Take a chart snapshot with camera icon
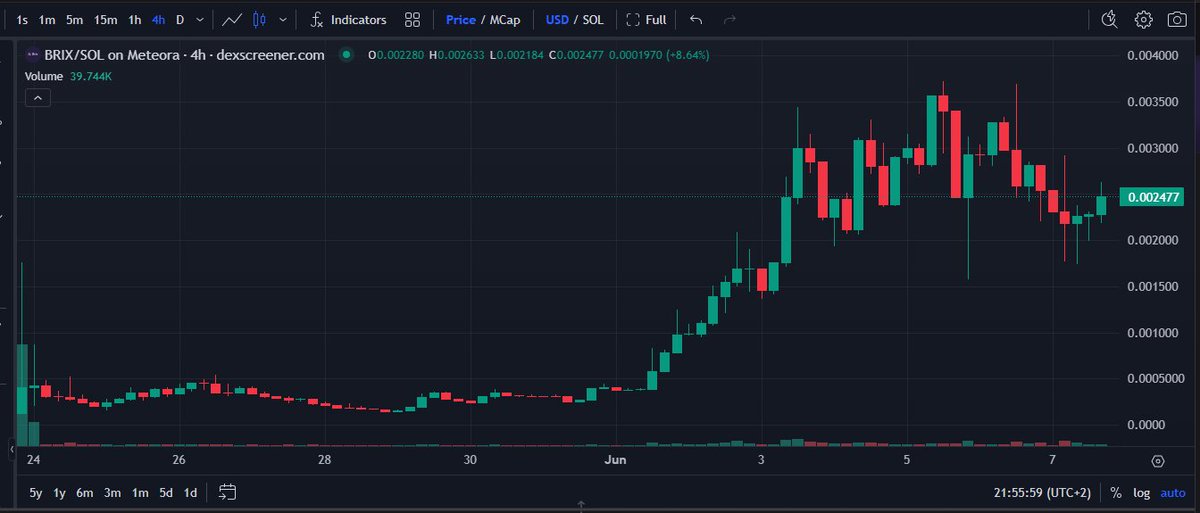Screen dimensions: 1200x513 point(1176,19)
